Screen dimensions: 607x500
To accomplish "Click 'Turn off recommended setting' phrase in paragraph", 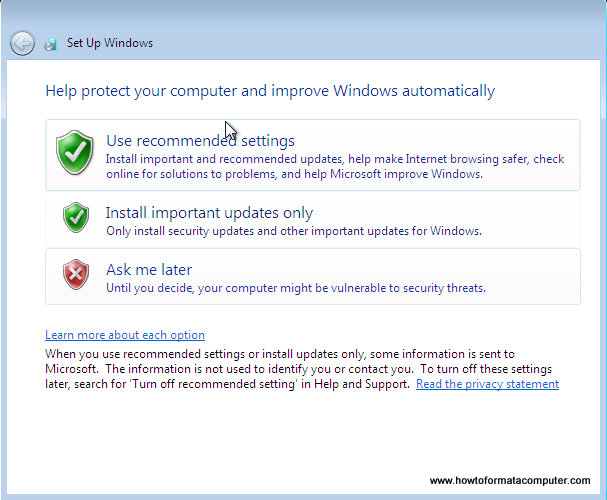I will pyautogui.click(x=213, y=384).
